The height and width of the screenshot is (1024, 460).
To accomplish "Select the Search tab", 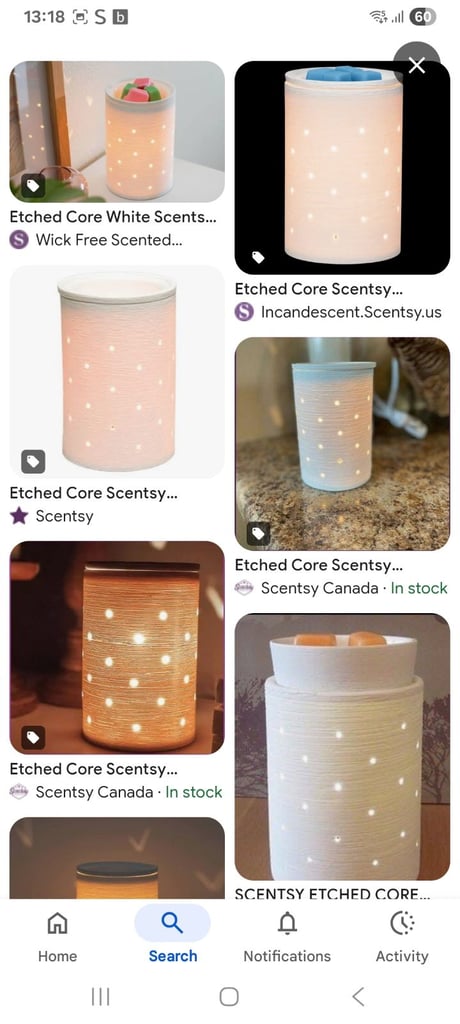I will [172, 938].
